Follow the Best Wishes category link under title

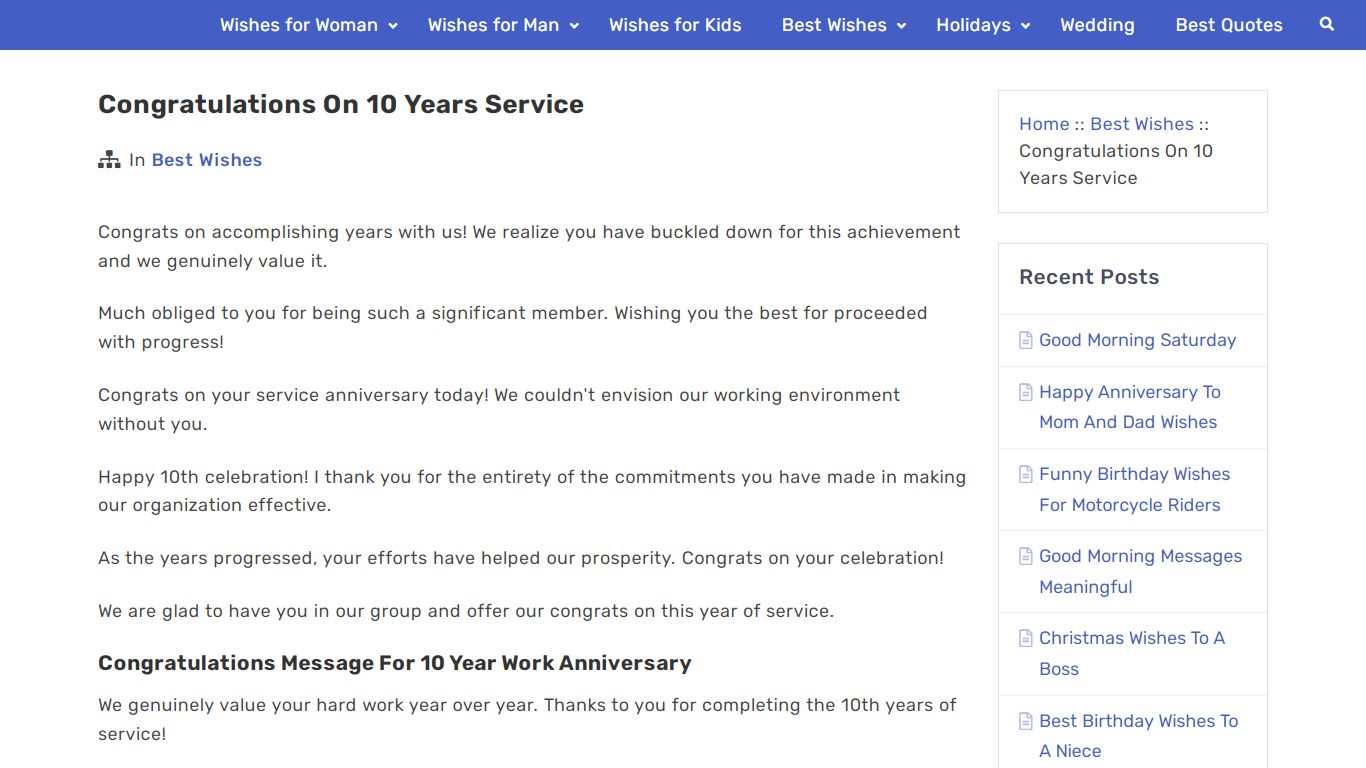coord(207,160)
